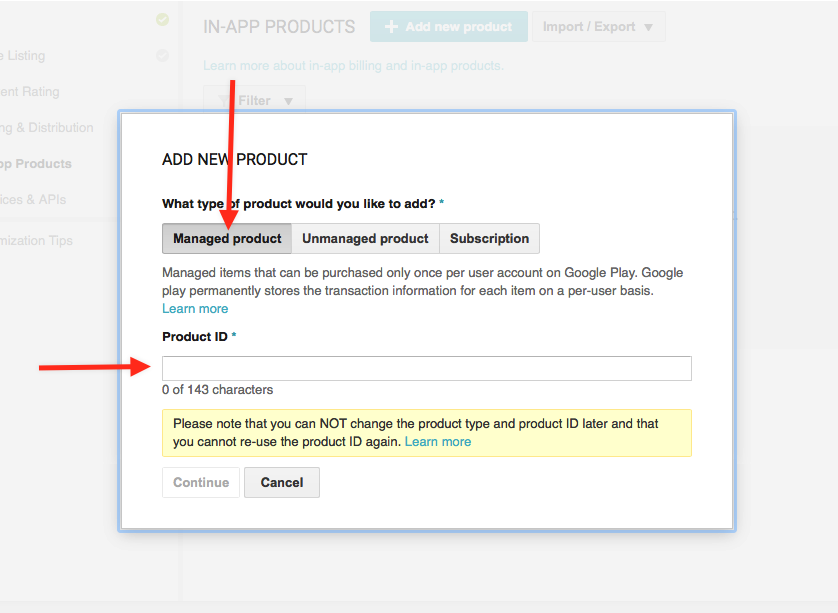Click the Continue button
The width and height of the screenshot is (838, 613).
pyautogui.click(x=201, y=483)
